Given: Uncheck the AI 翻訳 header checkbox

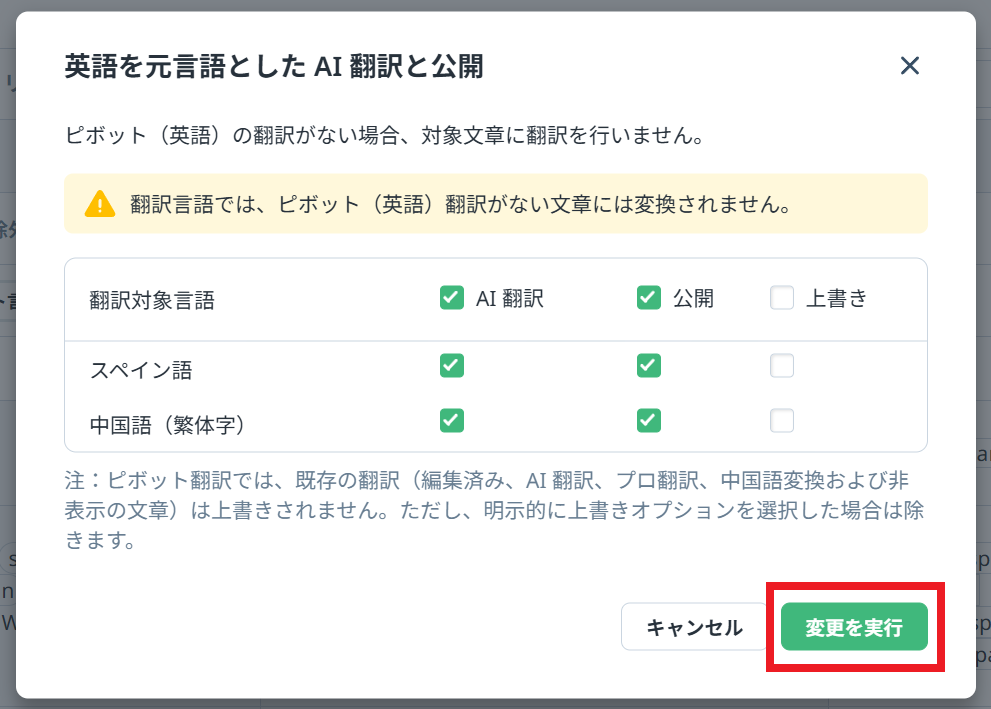Looking at the screenshot, I should [451, 298].
